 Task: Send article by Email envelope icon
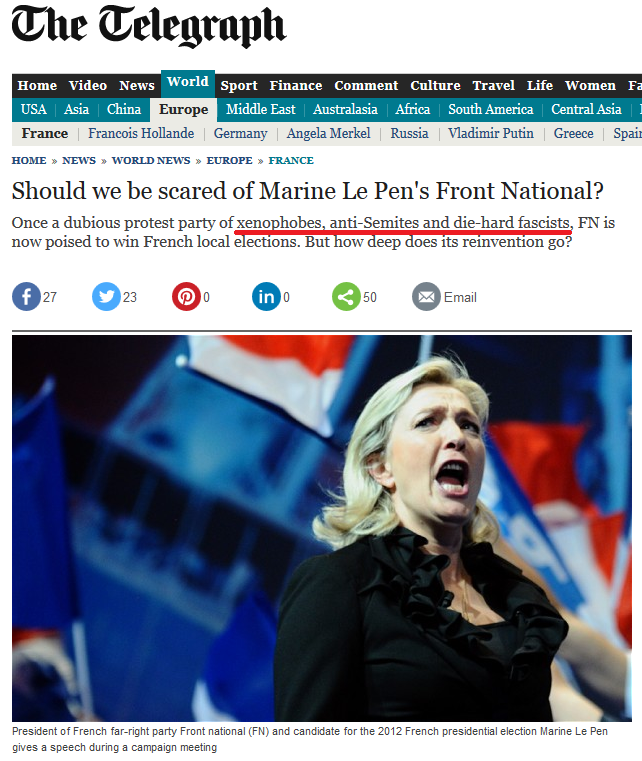tap(426, 297)
